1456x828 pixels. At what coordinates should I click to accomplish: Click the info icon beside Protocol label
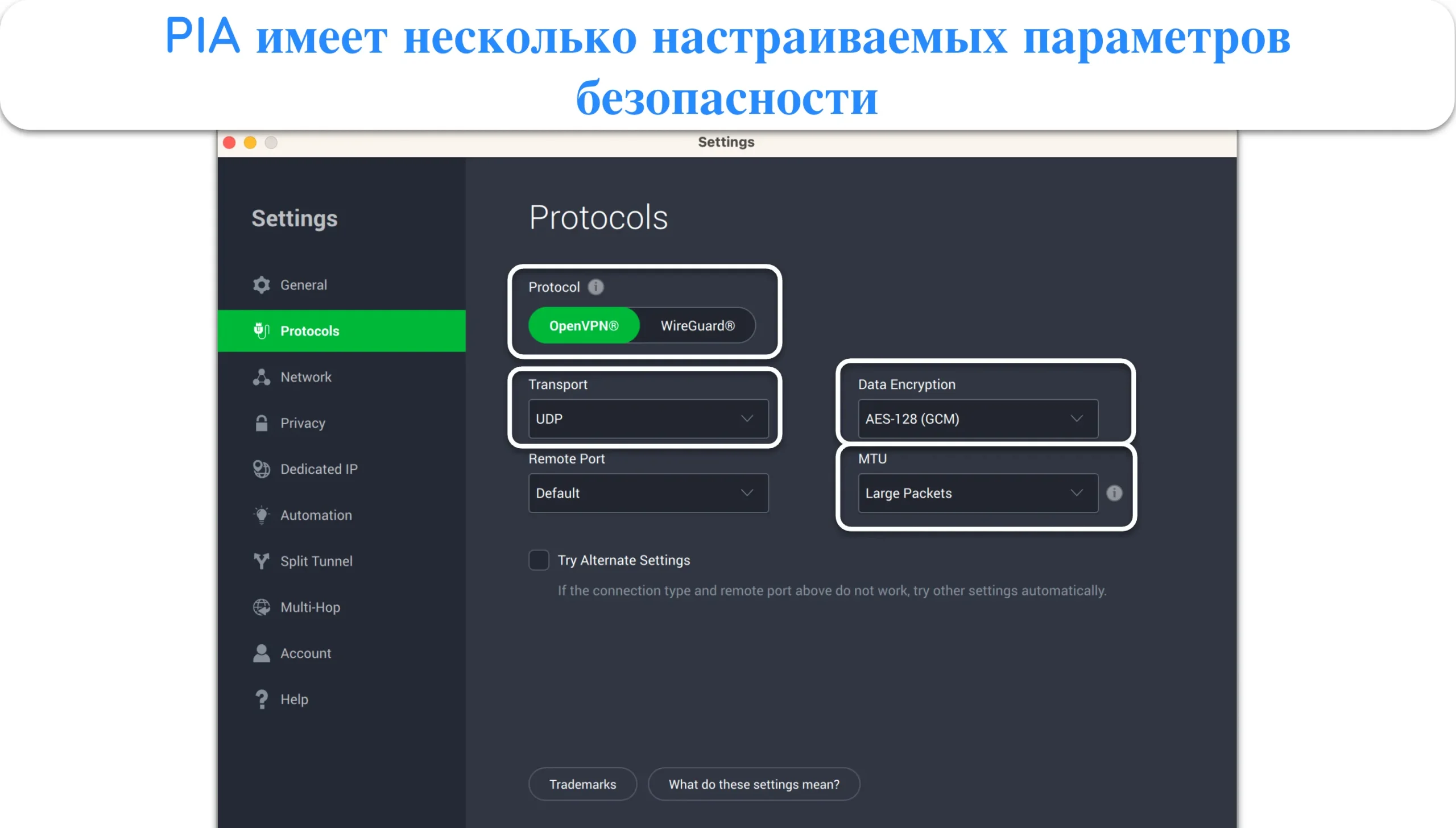tap(595, 287)
